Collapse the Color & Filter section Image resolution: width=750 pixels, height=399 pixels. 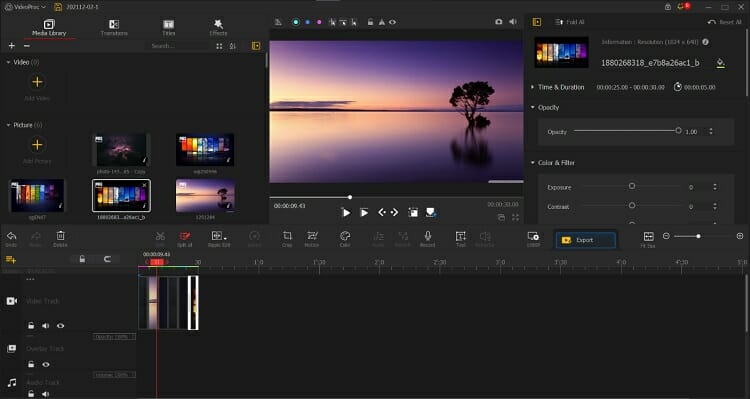click(x=532, y=163)
